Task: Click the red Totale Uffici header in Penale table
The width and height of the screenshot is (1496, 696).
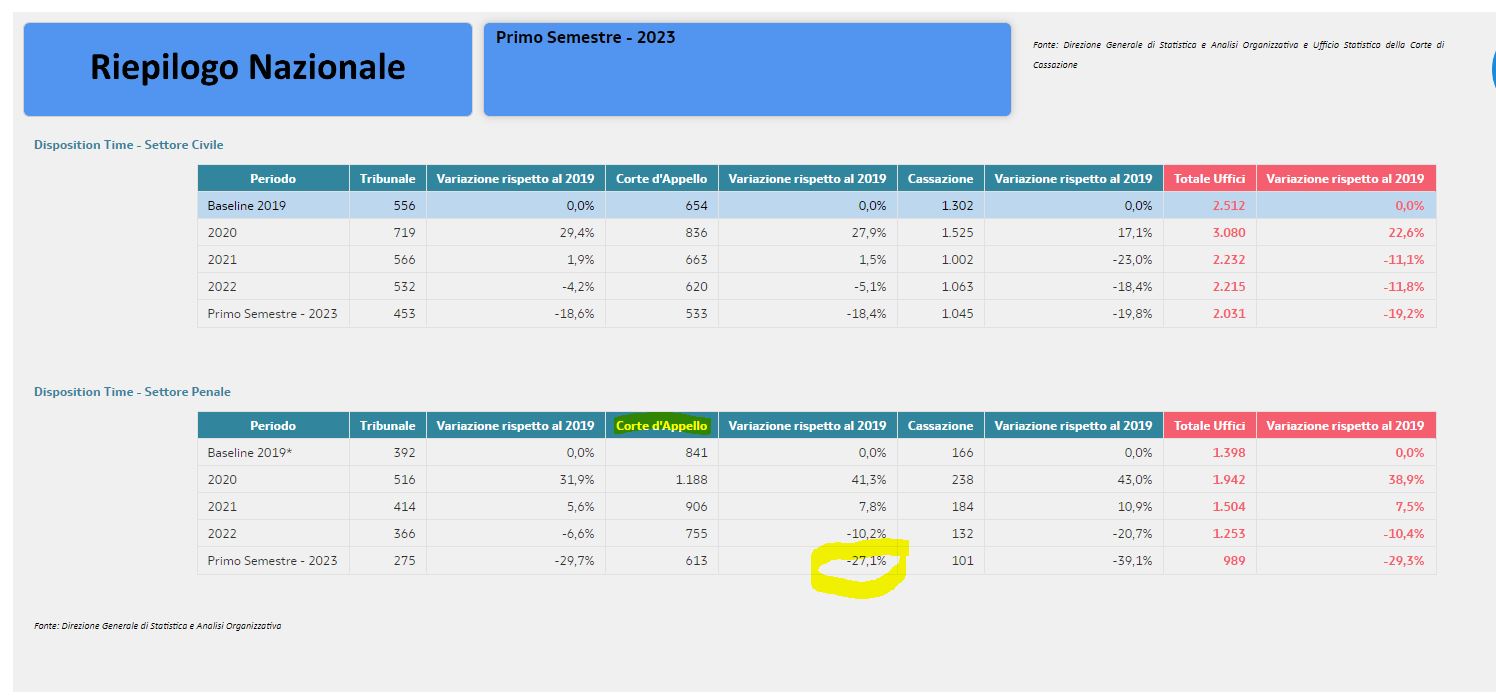Action: 1209,426
